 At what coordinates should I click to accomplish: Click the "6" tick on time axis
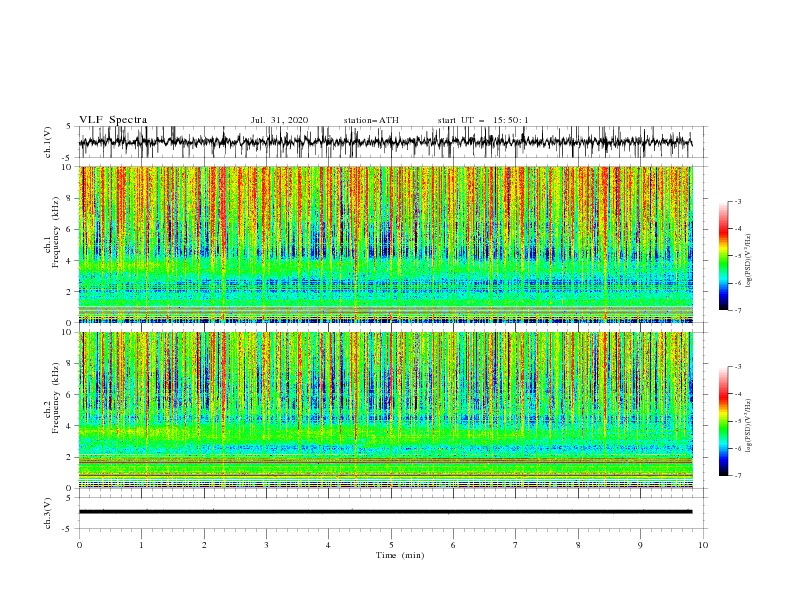[454, 545]
